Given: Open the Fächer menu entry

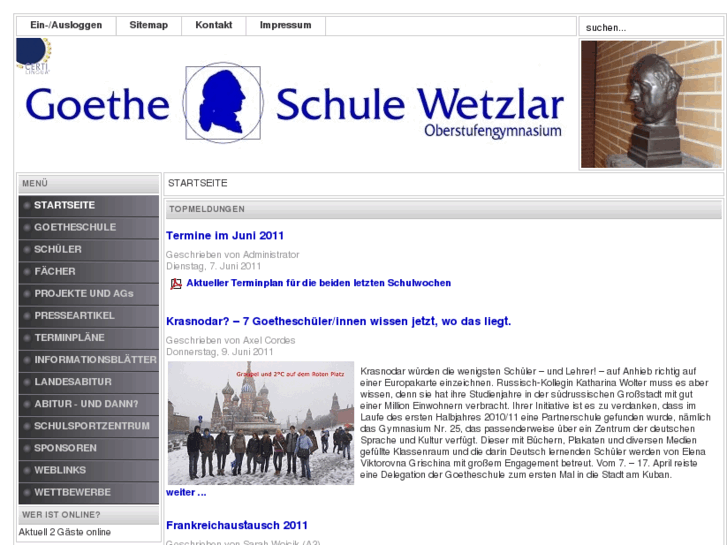Looking at the screenshot, I should (89, 271).
